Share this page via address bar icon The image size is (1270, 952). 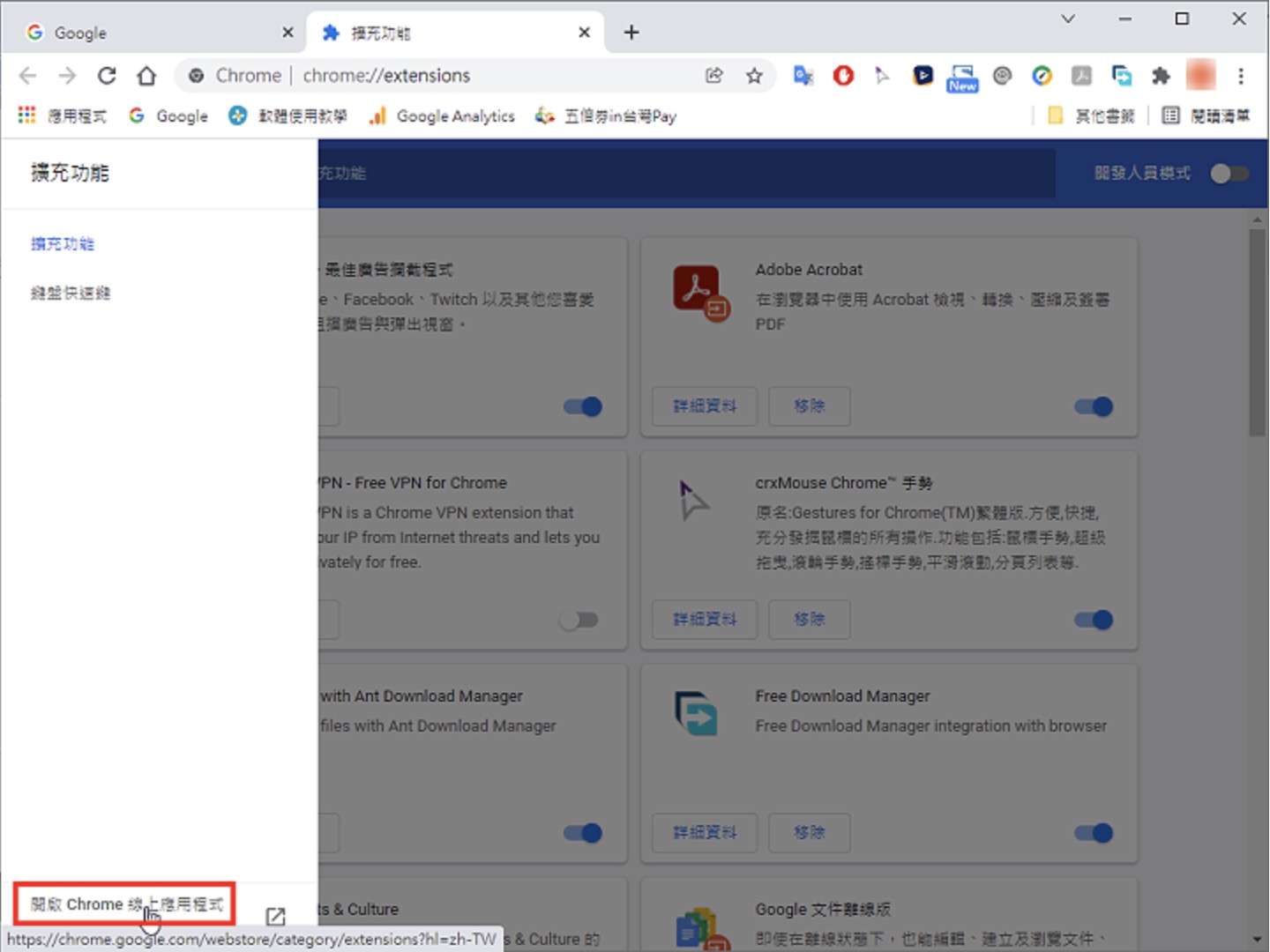click(714, 76)
